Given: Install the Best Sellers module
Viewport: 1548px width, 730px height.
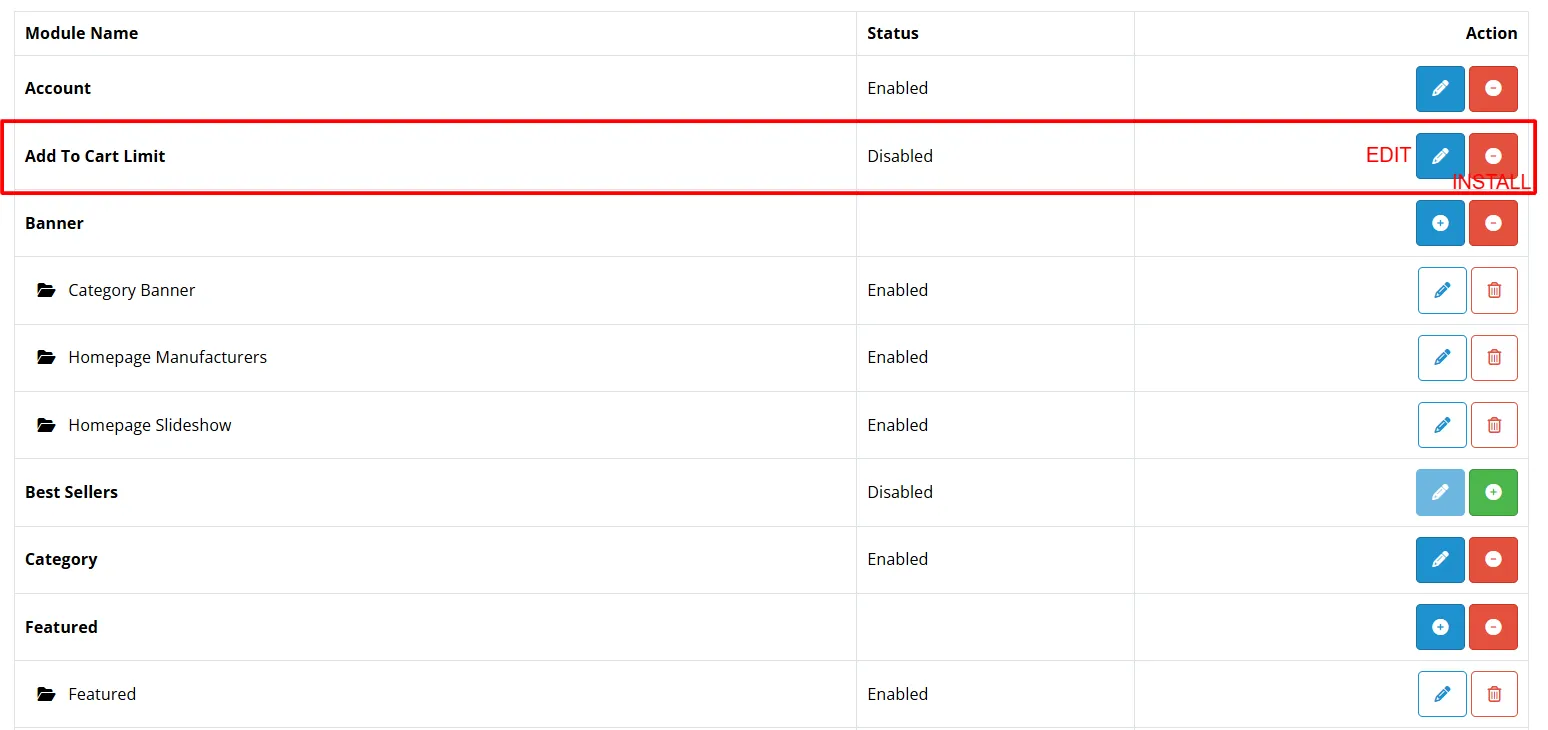Looking at the screenshot, I should 1493,492.
